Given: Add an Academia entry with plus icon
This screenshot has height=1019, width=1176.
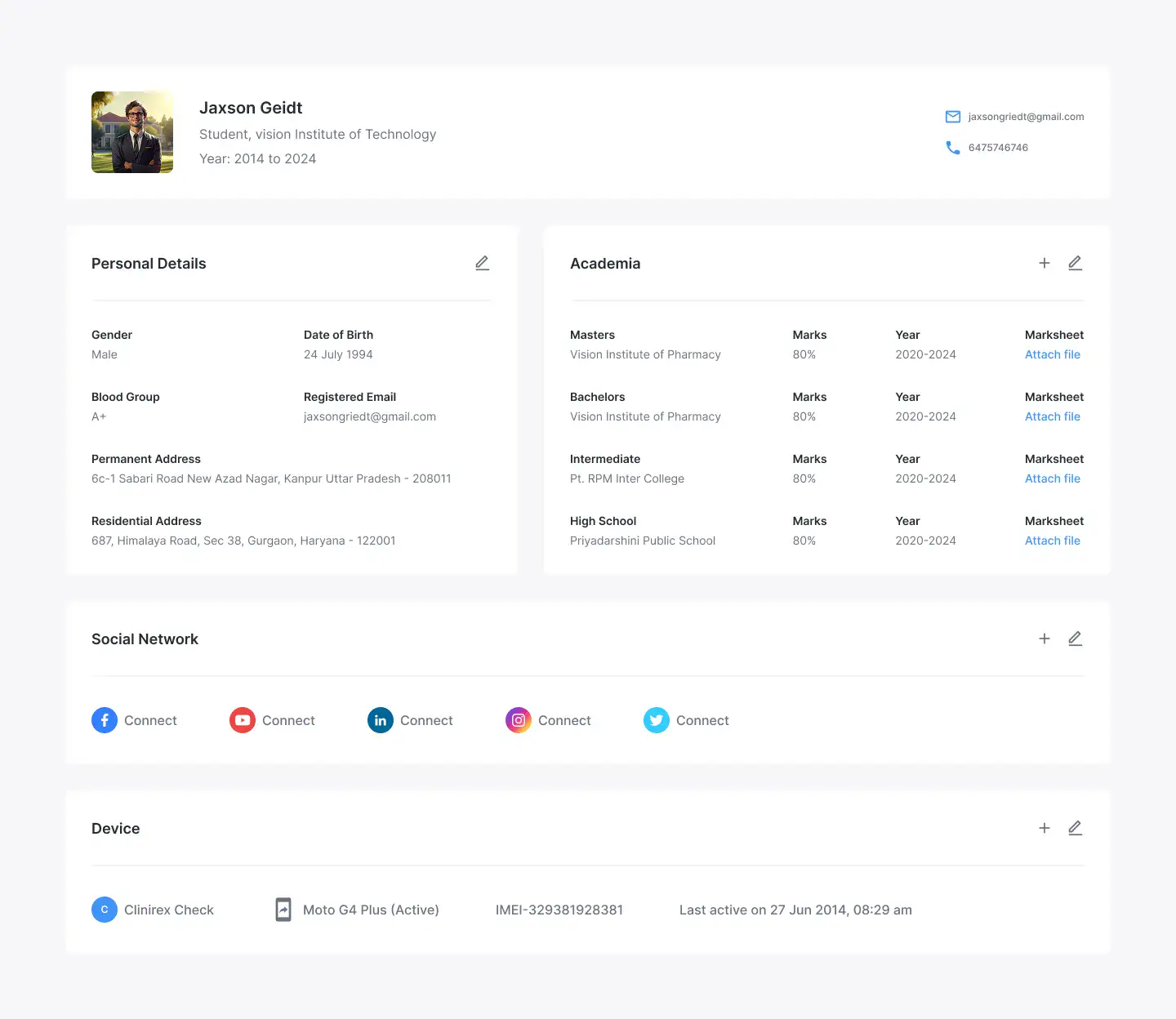Looking at the screenshot, I should point(1044,263).
